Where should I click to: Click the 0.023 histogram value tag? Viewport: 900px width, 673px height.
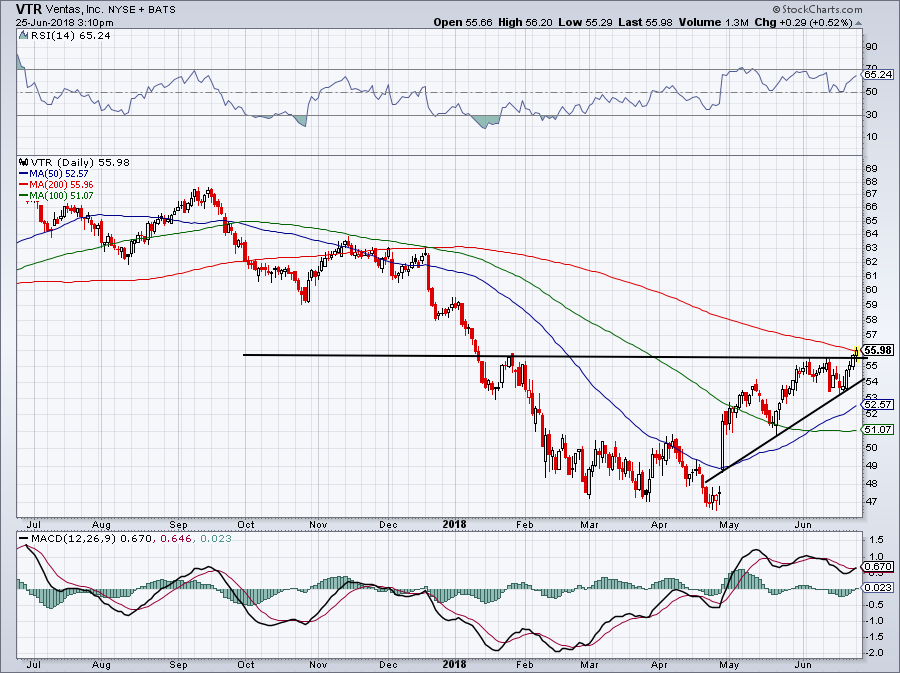[x=878, y=588]
